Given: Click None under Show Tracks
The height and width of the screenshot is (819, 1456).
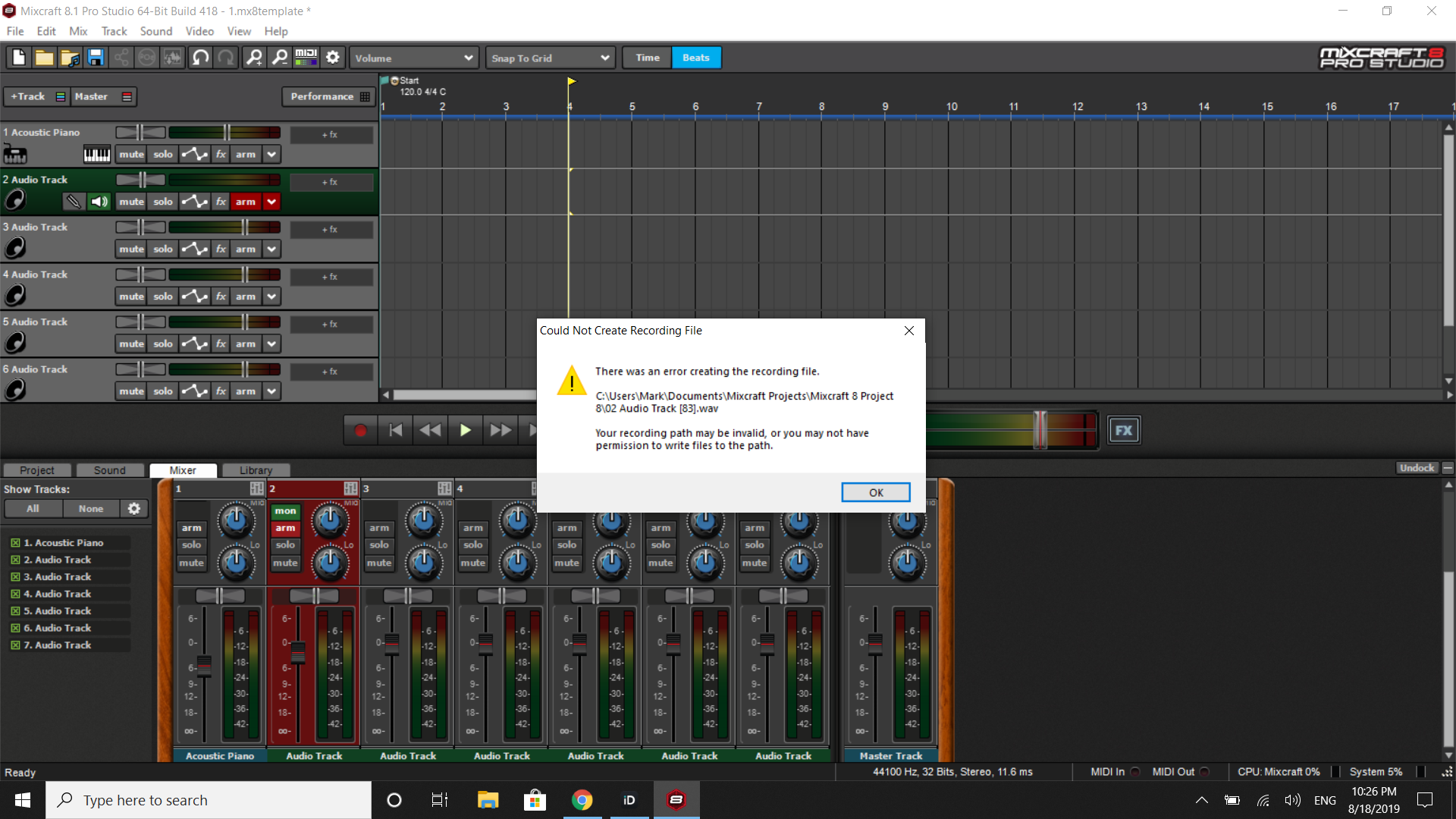Looking at the screenshot, I should (x=91, y=509).
